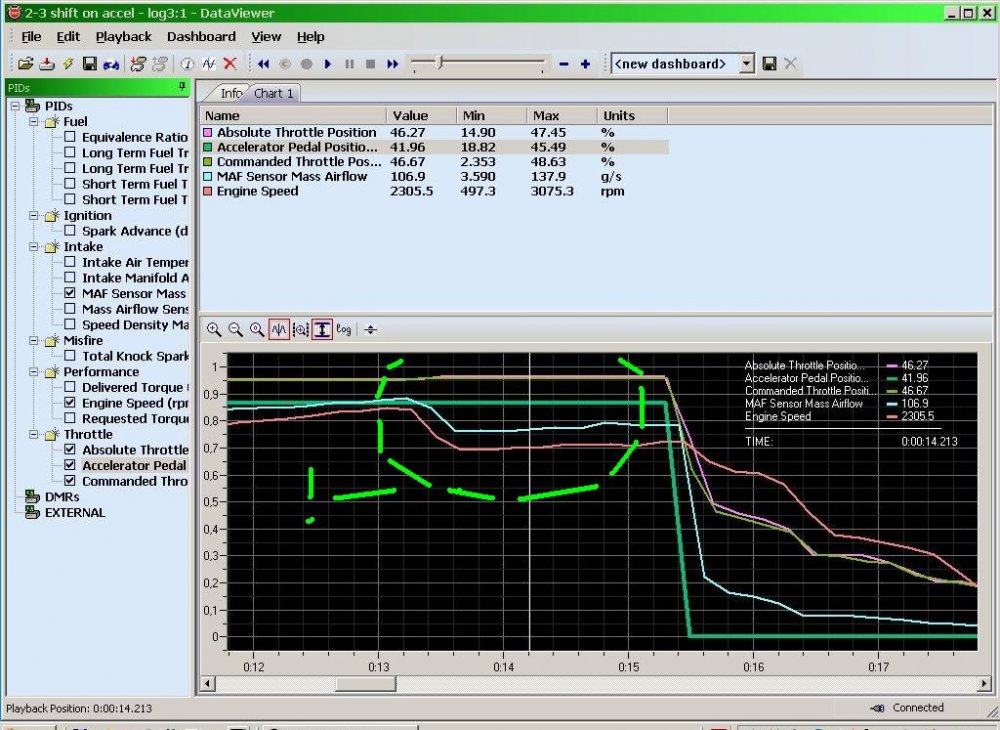
Task: Uncheck the Engine Speed PID checkbox
Action: 70,403
